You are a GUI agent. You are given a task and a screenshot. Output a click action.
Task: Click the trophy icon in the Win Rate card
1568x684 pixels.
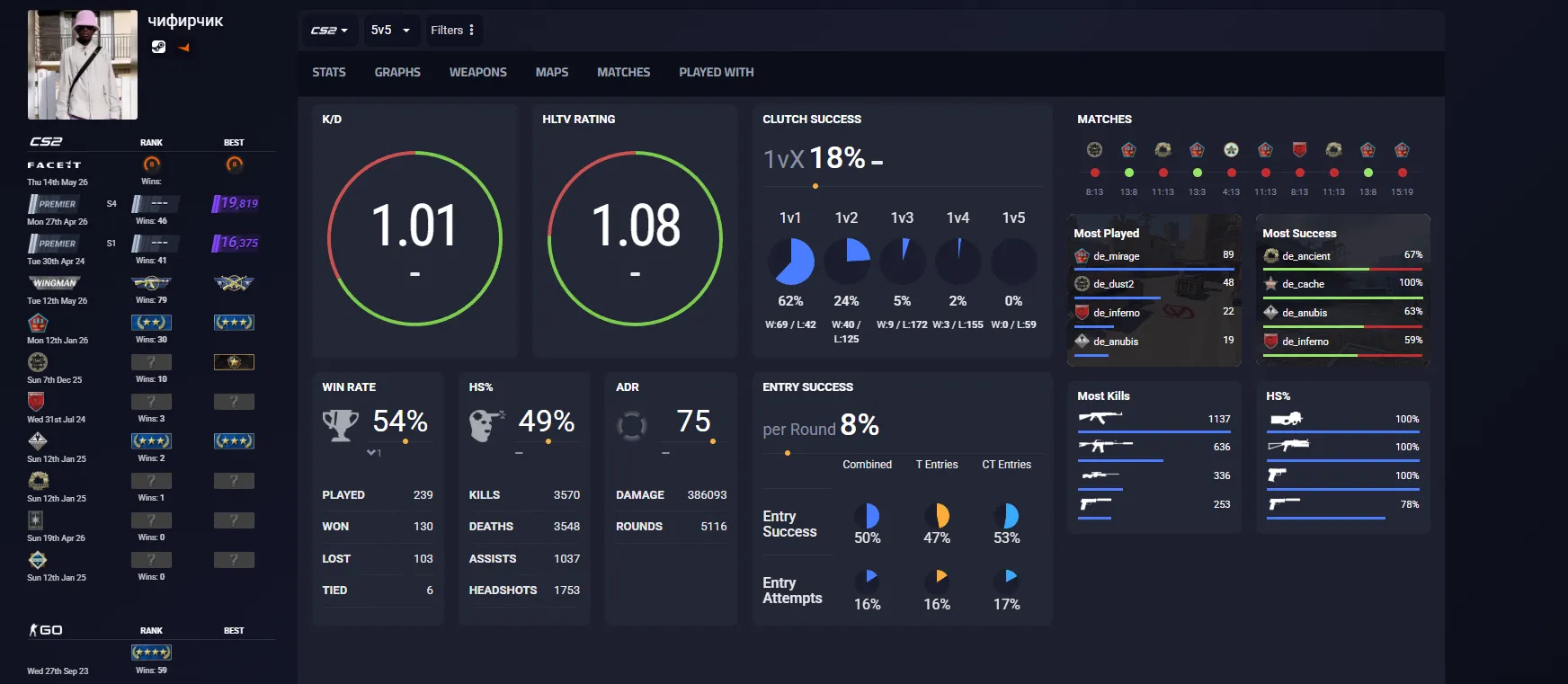click(x=341, y=425)
